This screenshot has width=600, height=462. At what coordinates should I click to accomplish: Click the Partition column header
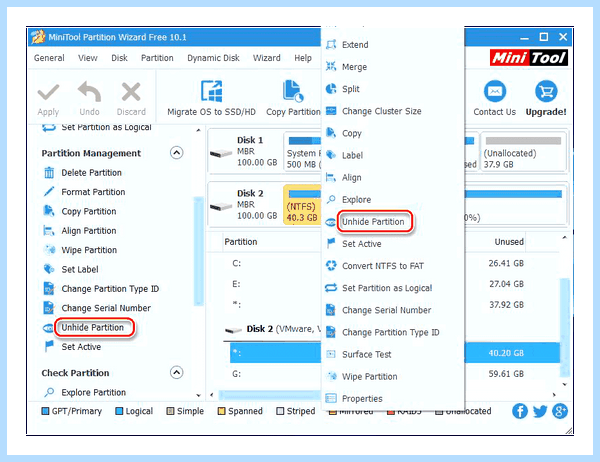coord(241,242)
